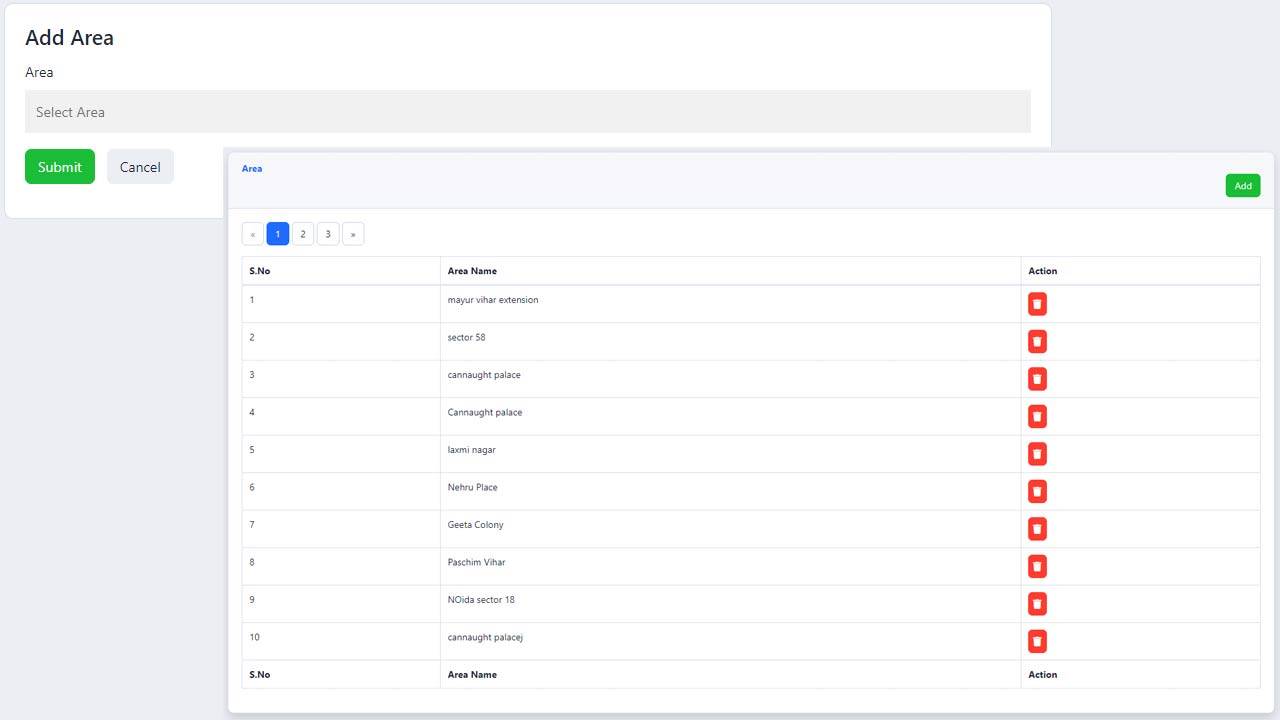Delete the mayur vihar extension row
Image resolution: width=1280 pixels, height=720 pixels.
point(1037,304)
